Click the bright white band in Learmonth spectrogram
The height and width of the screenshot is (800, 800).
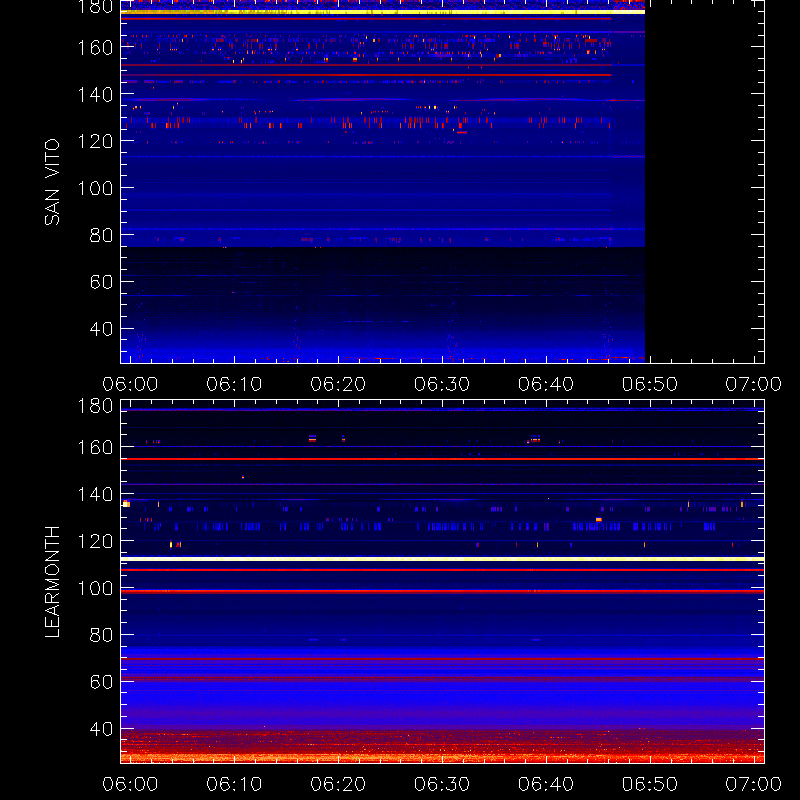[x=442, y=559]
